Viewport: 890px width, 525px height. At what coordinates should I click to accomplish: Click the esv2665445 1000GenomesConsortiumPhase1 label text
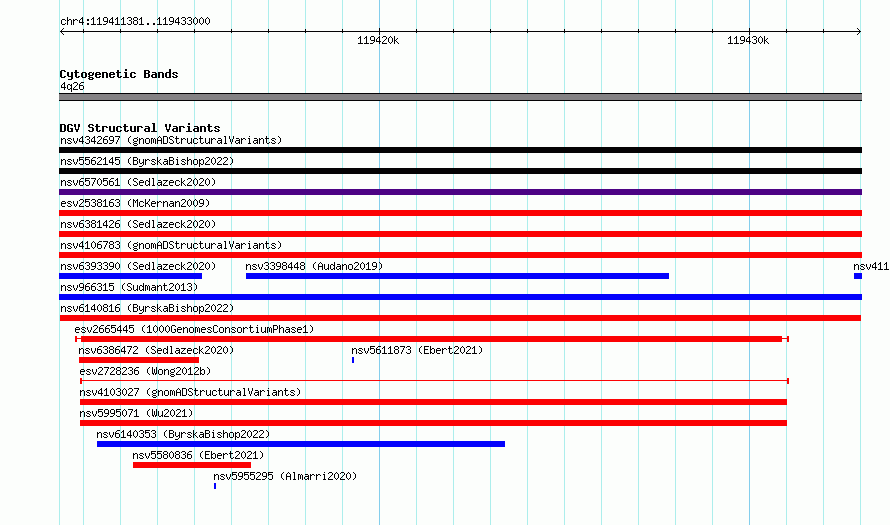pos(194,329)
